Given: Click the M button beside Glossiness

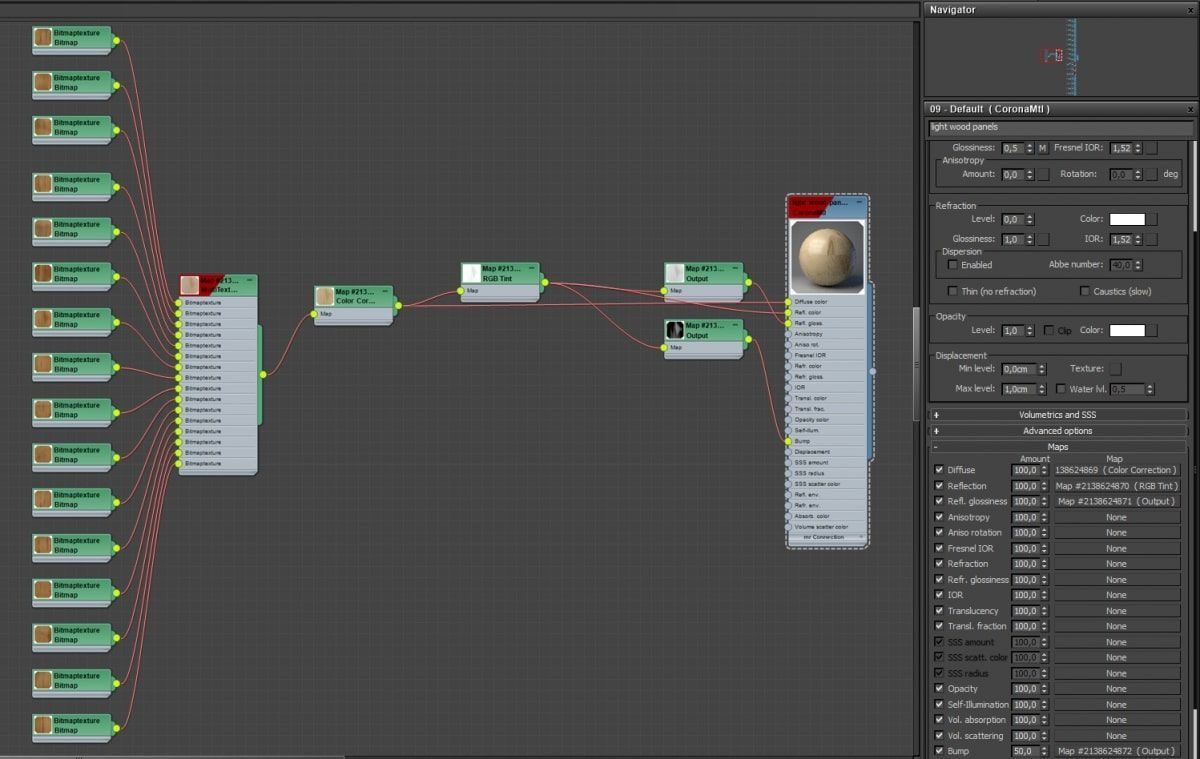Looking at the screenshot, I should [1042, 148].
